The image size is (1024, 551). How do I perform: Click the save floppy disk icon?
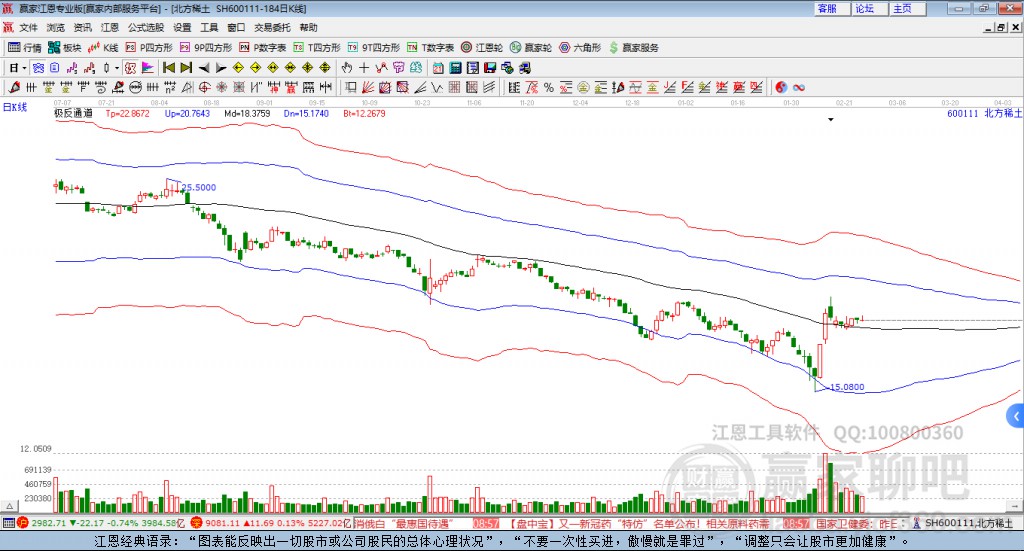(x=490, y=68)
